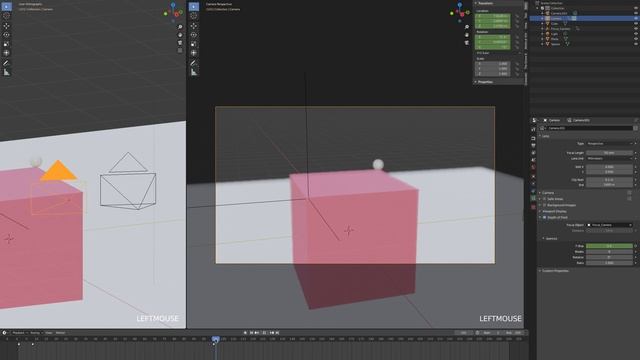Open the Marker menu in timeline
The width and height of the screenshot is (640, 360).
pyautogui.click(x=60, y=333)
